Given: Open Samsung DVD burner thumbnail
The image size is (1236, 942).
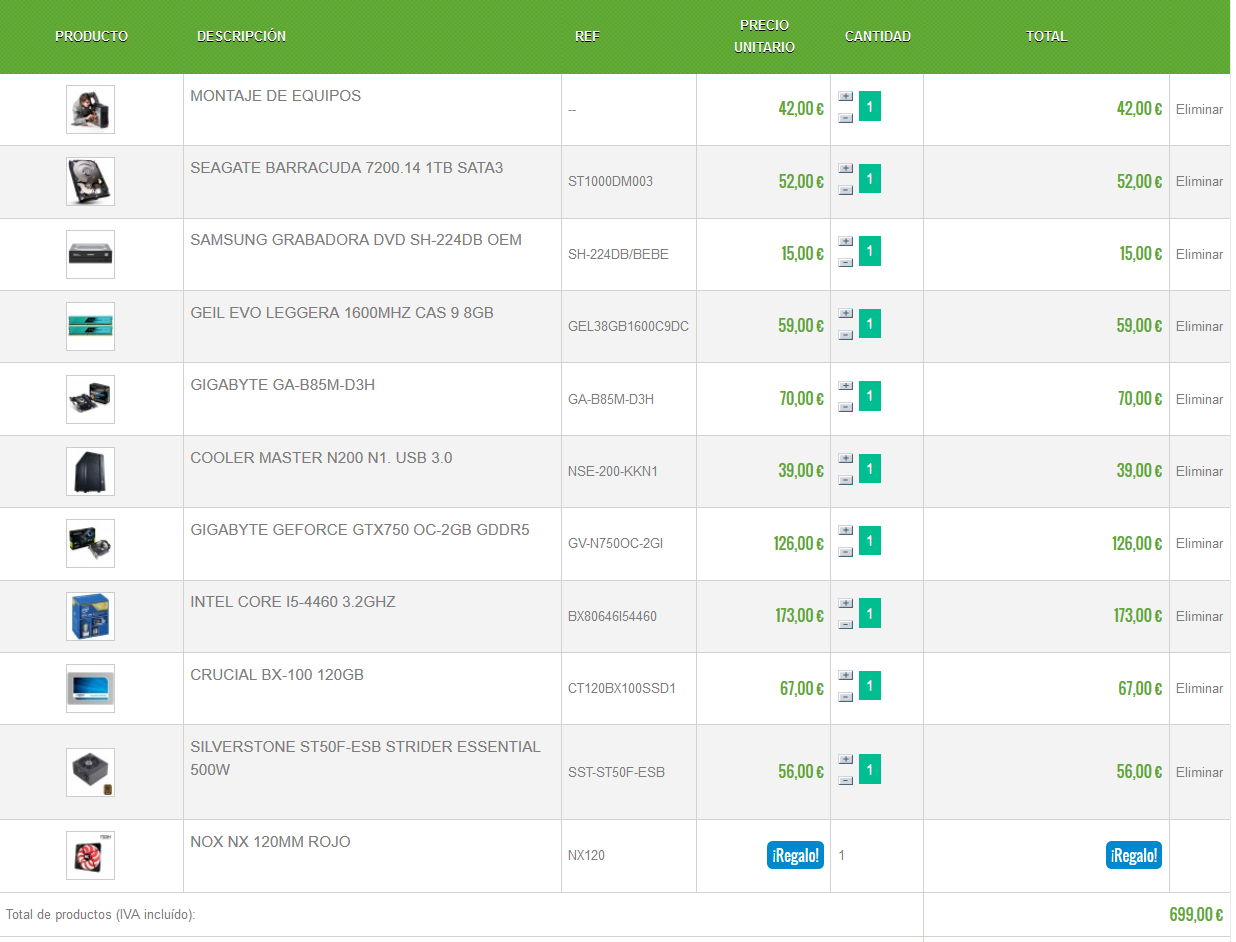Looking at the screenshot, I should 90,254.
